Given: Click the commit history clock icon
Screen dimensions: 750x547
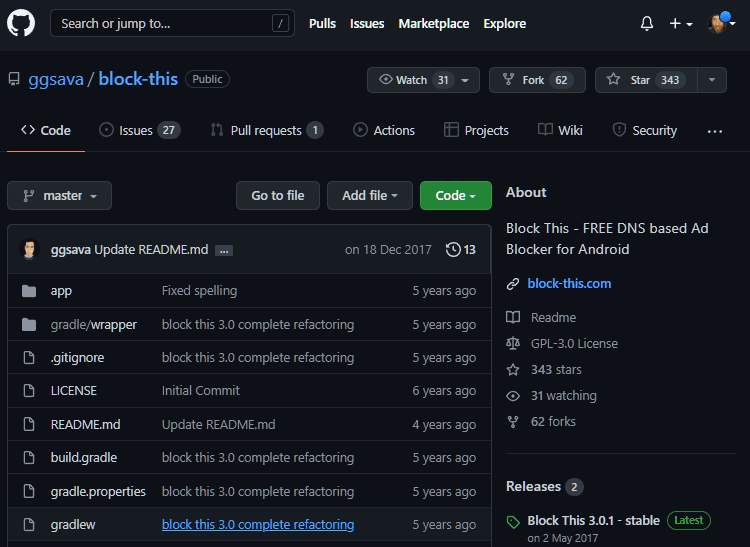Looking at the screenshot, I should (x=453, y=250).
